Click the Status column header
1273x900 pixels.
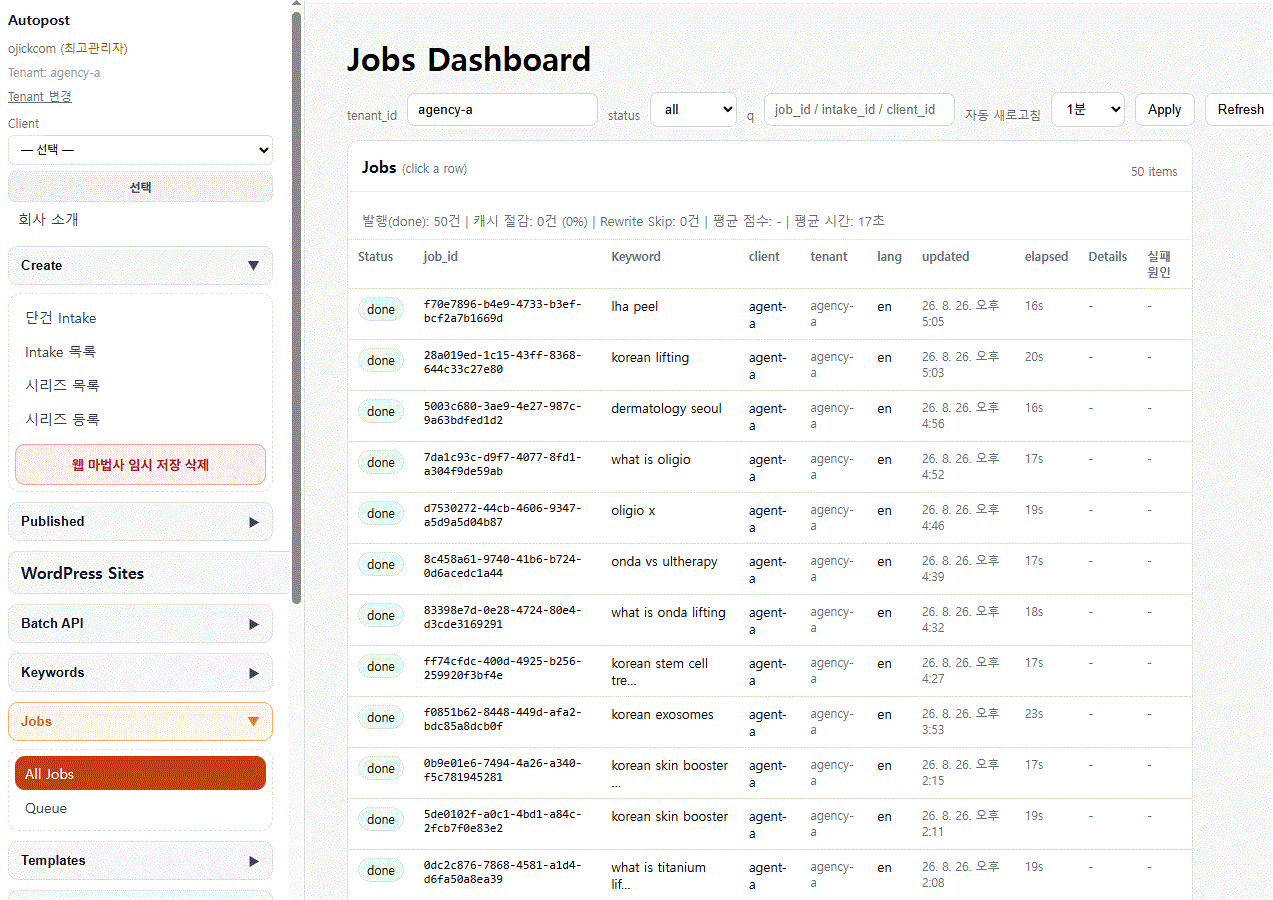click(x=376, y=257)
